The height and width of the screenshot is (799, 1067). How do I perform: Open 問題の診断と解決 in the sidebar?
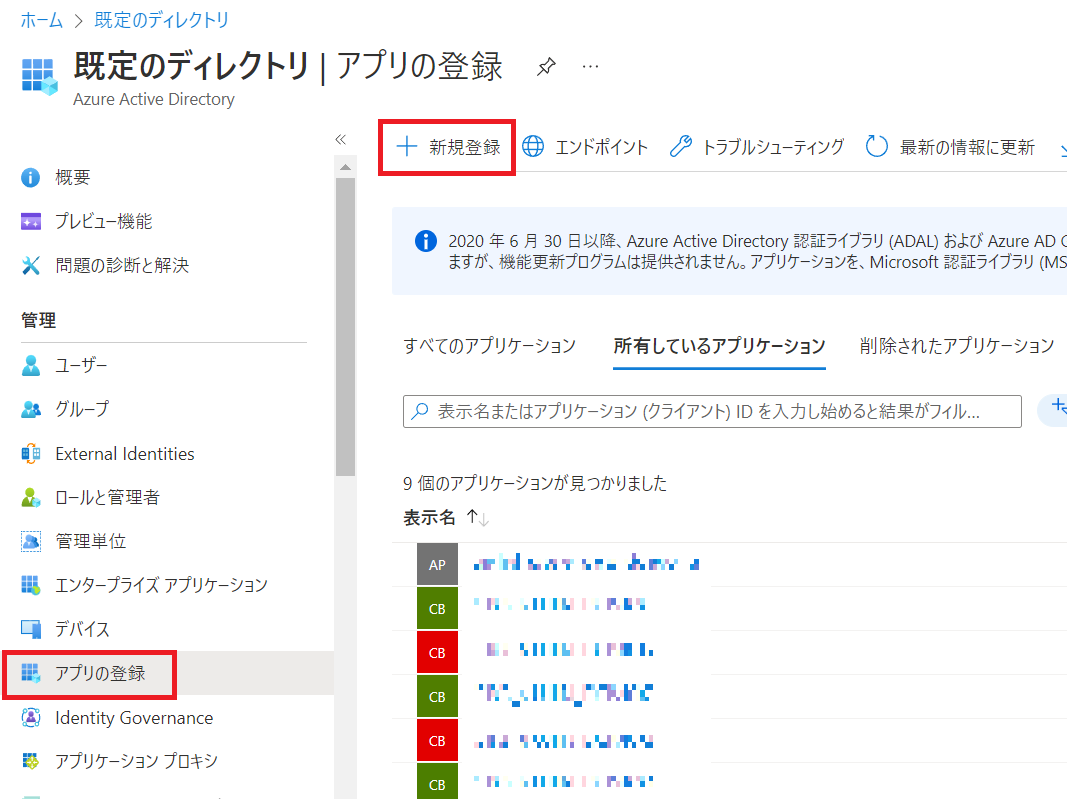(x=121, y=265)
